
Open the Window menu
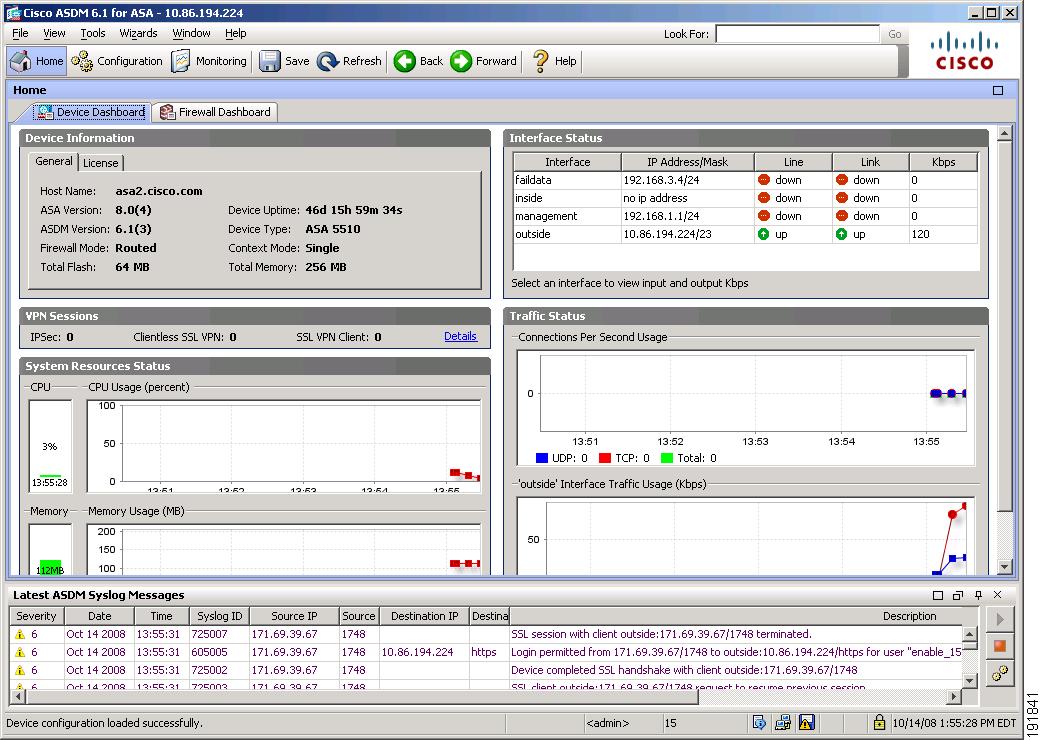click(191, 33)
